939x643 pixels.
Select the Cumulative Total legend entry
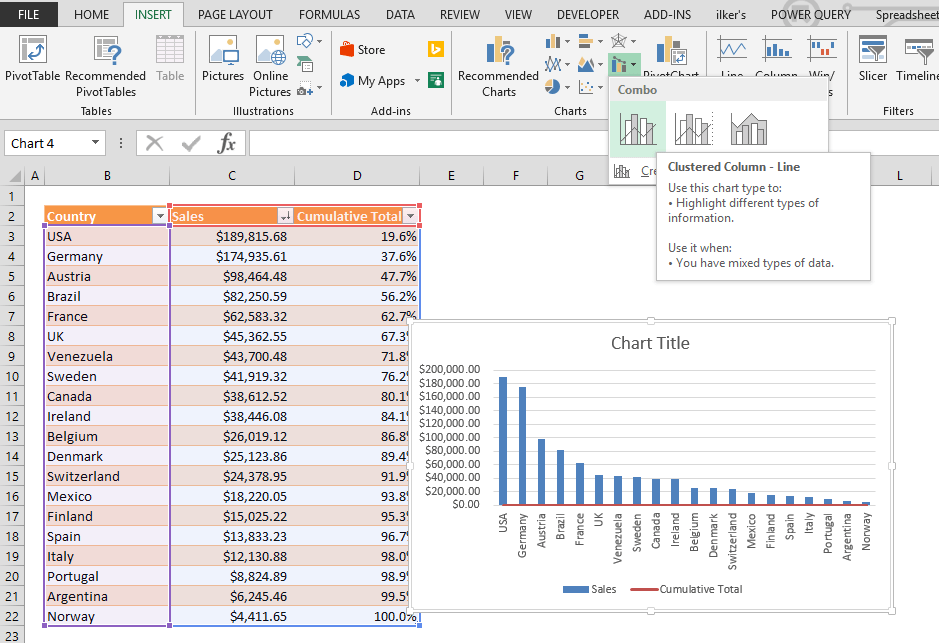coord(686,589)
